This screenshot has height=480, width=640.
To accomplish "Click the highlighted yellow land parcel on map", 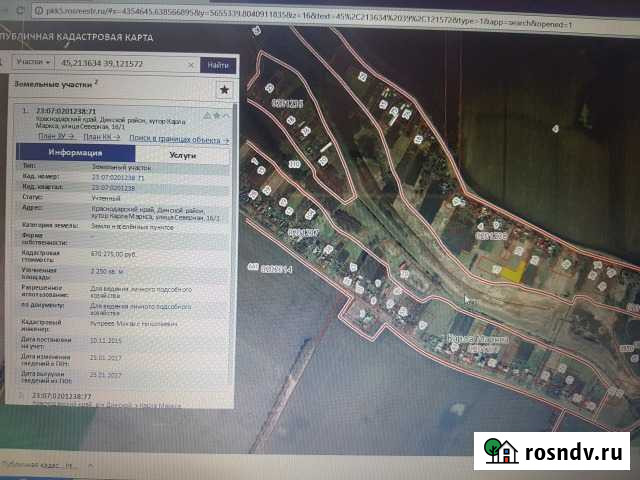I will pyautogui.click(x=513, y=270).
